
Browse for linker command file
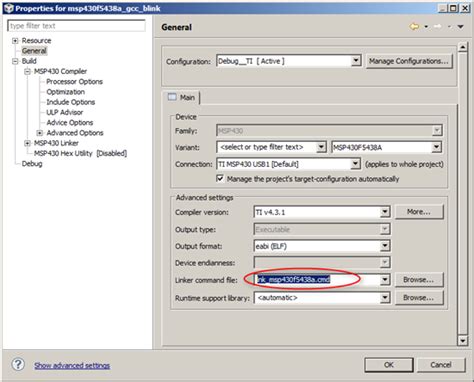[x=419, y=280]
